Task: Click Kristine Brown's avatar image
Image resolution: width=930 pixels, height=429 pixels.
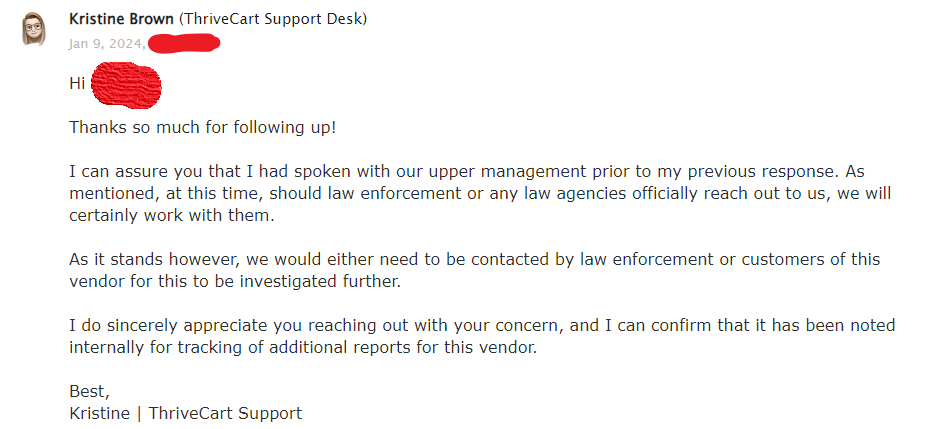Action: click(33, 28)
